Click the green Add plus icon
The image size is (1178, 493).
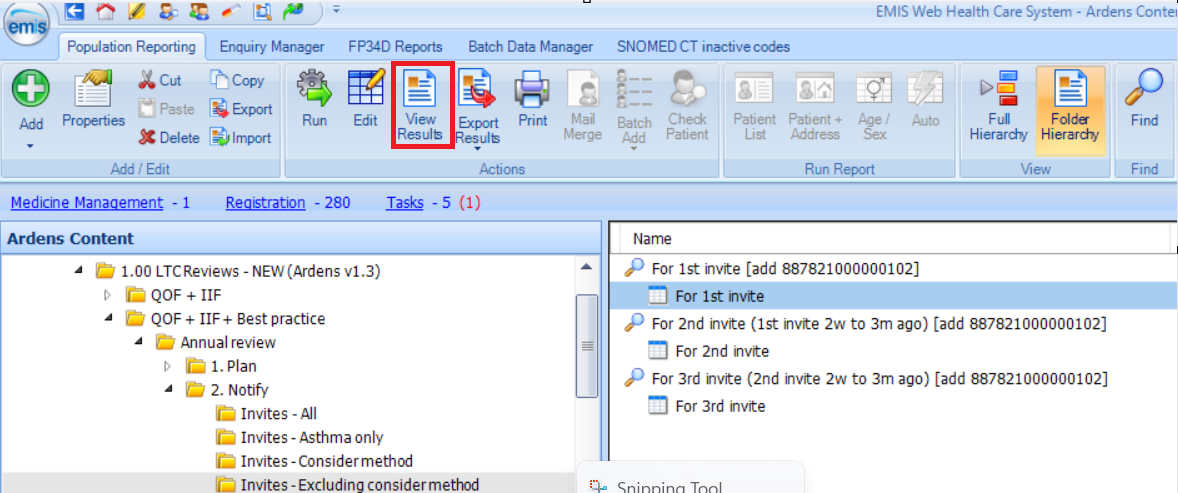pyautogui.click(x=31, y=87)
